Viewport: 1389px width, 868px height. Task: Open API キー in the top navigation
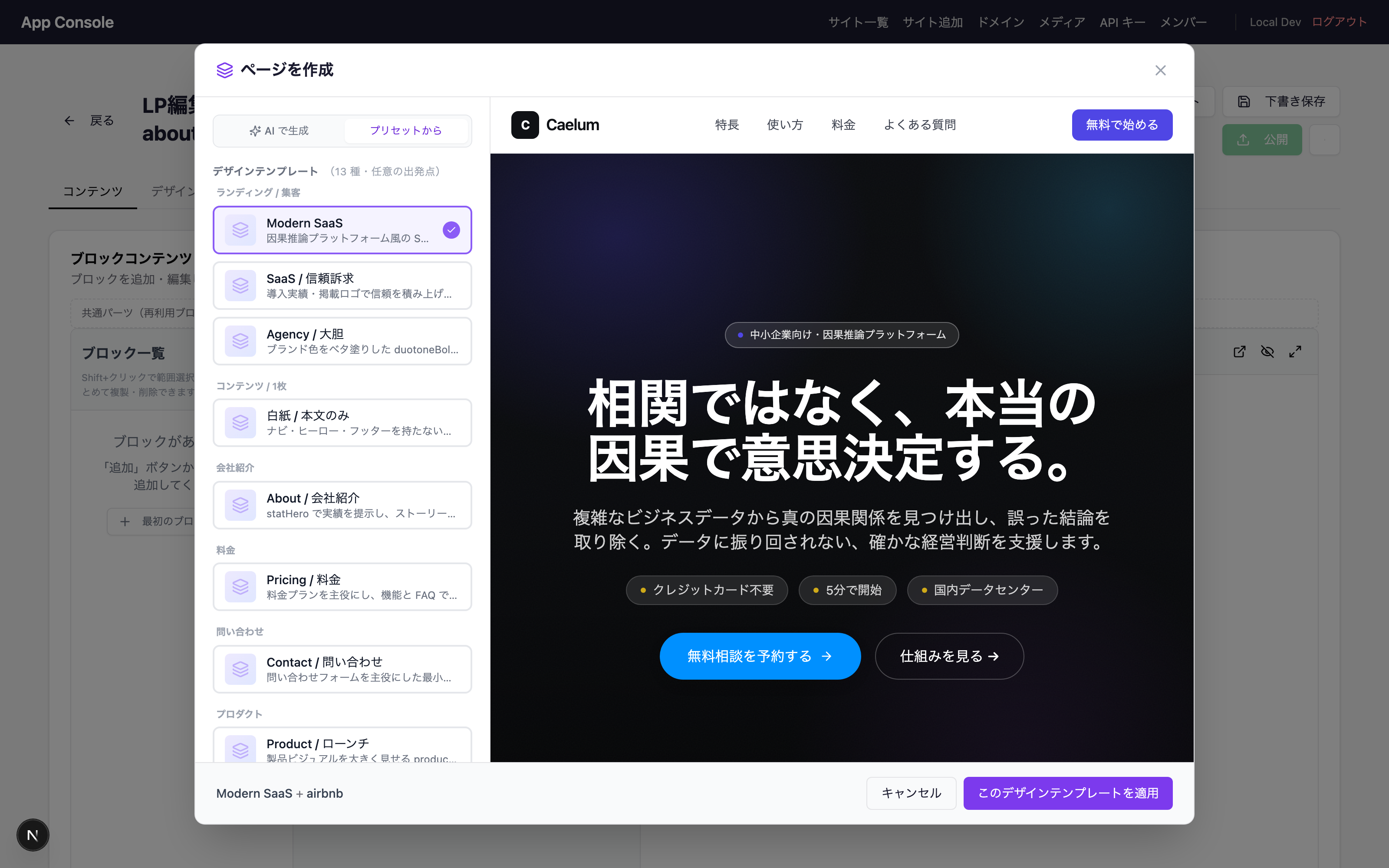(1122, 23)
